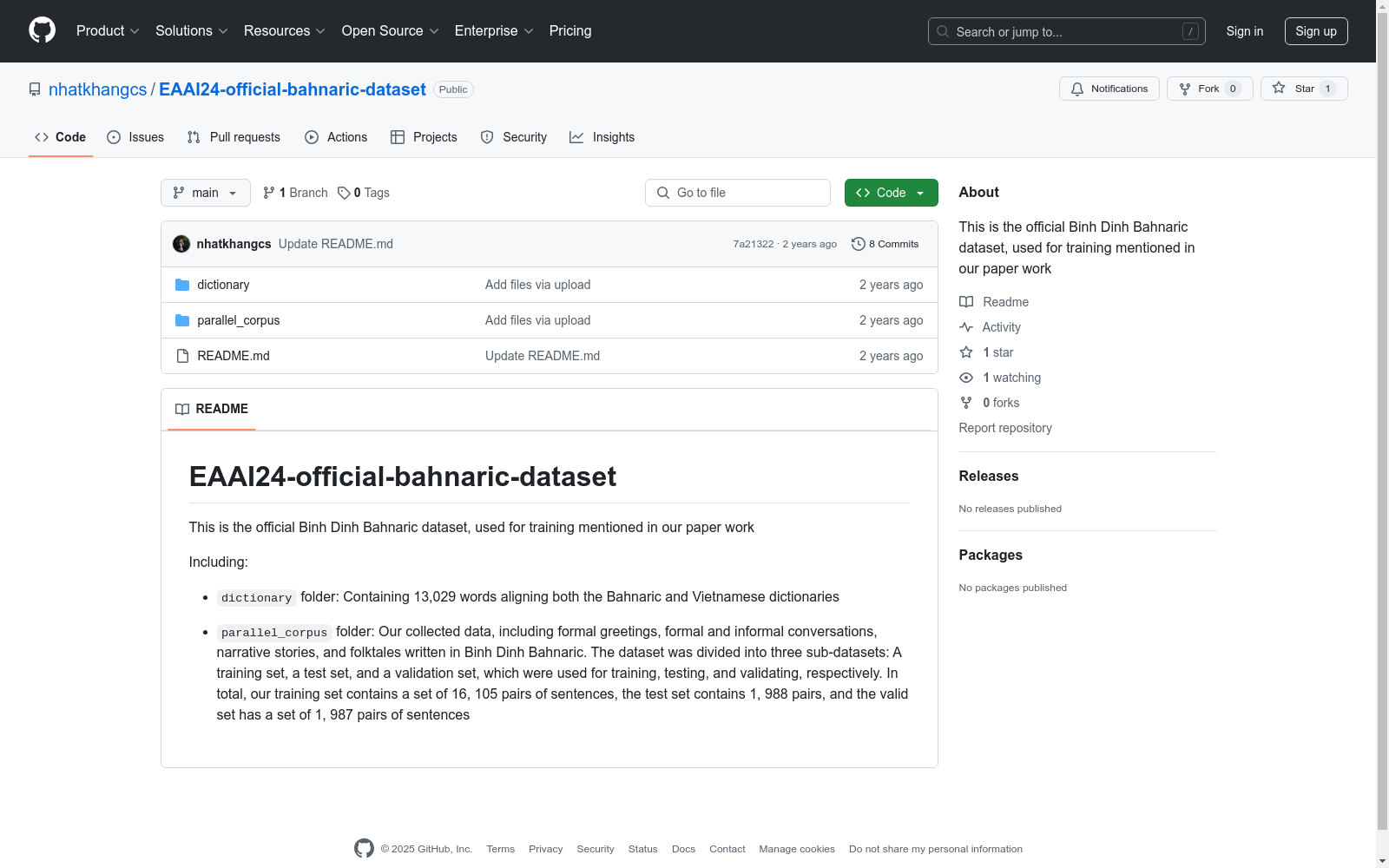1389x868 pixels.
Task: Switch to the Pull requests tab
Action: point(234,137)
